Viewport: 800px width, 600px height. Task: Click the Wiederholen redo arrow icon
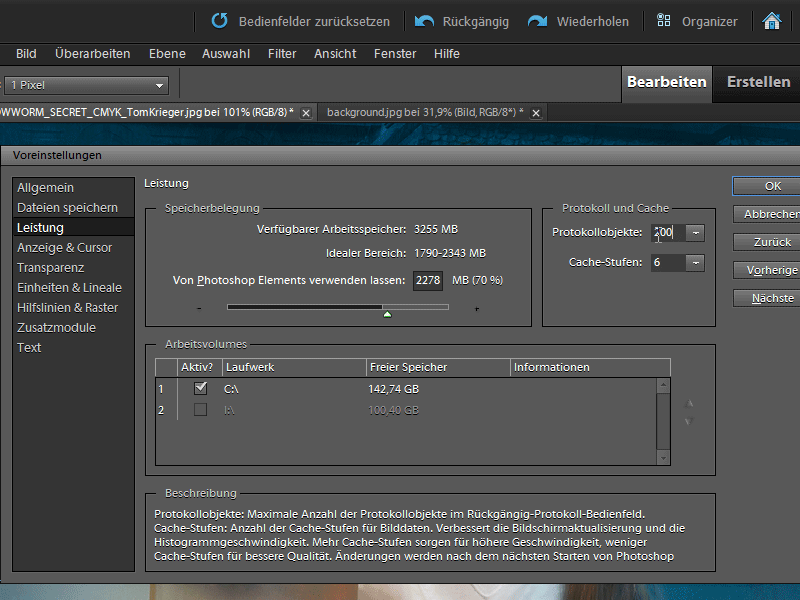537,21
